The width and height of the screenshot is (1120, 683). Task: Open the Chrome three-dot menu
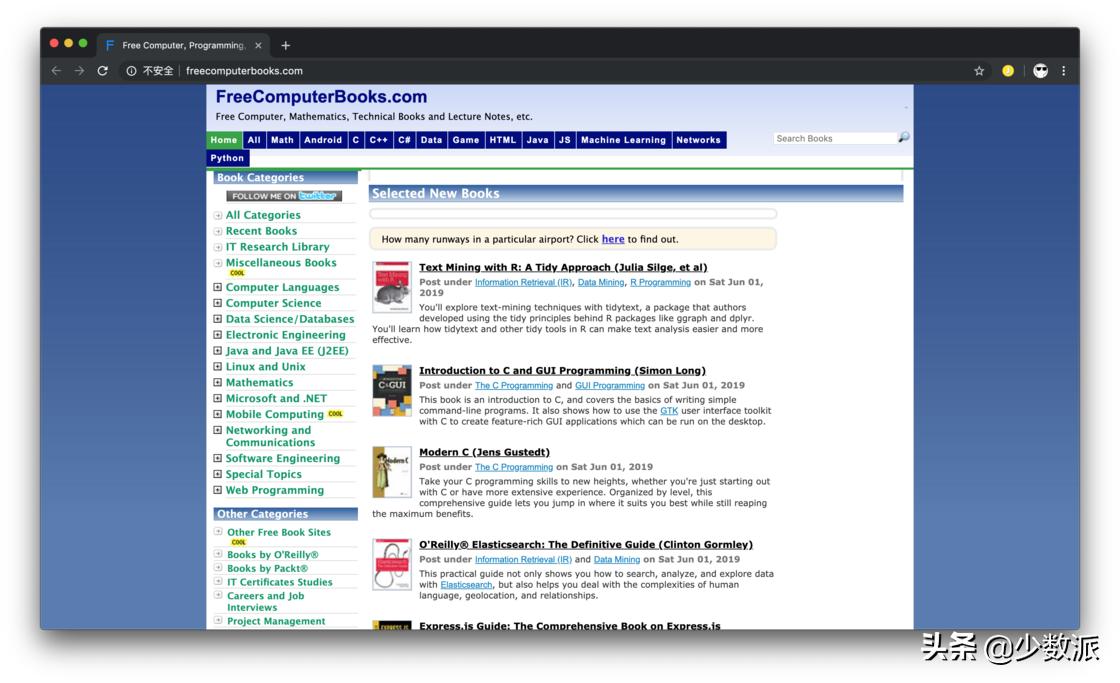click(x=1063, y=71)
